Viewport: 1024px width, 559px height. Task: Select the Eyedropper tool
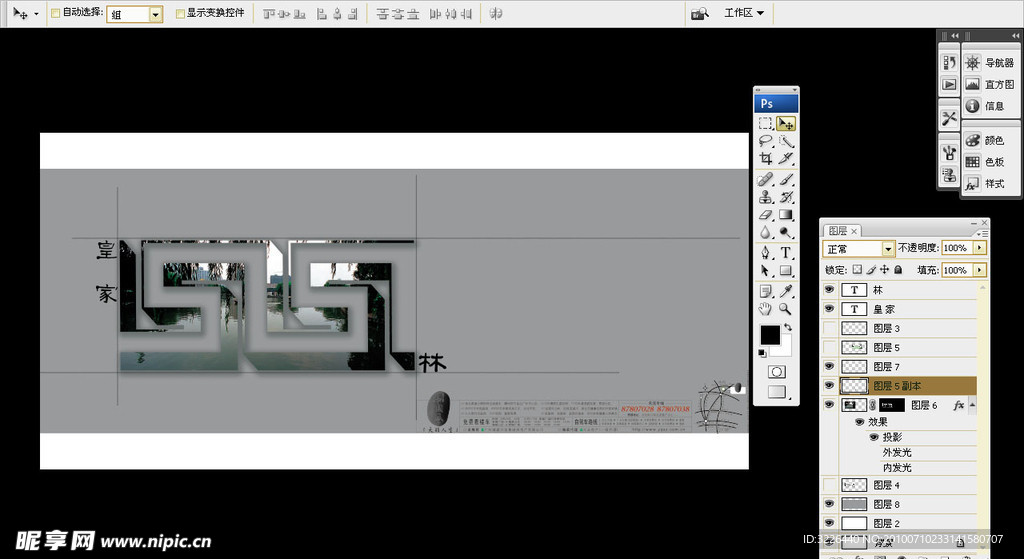click(x=786, y=291)
